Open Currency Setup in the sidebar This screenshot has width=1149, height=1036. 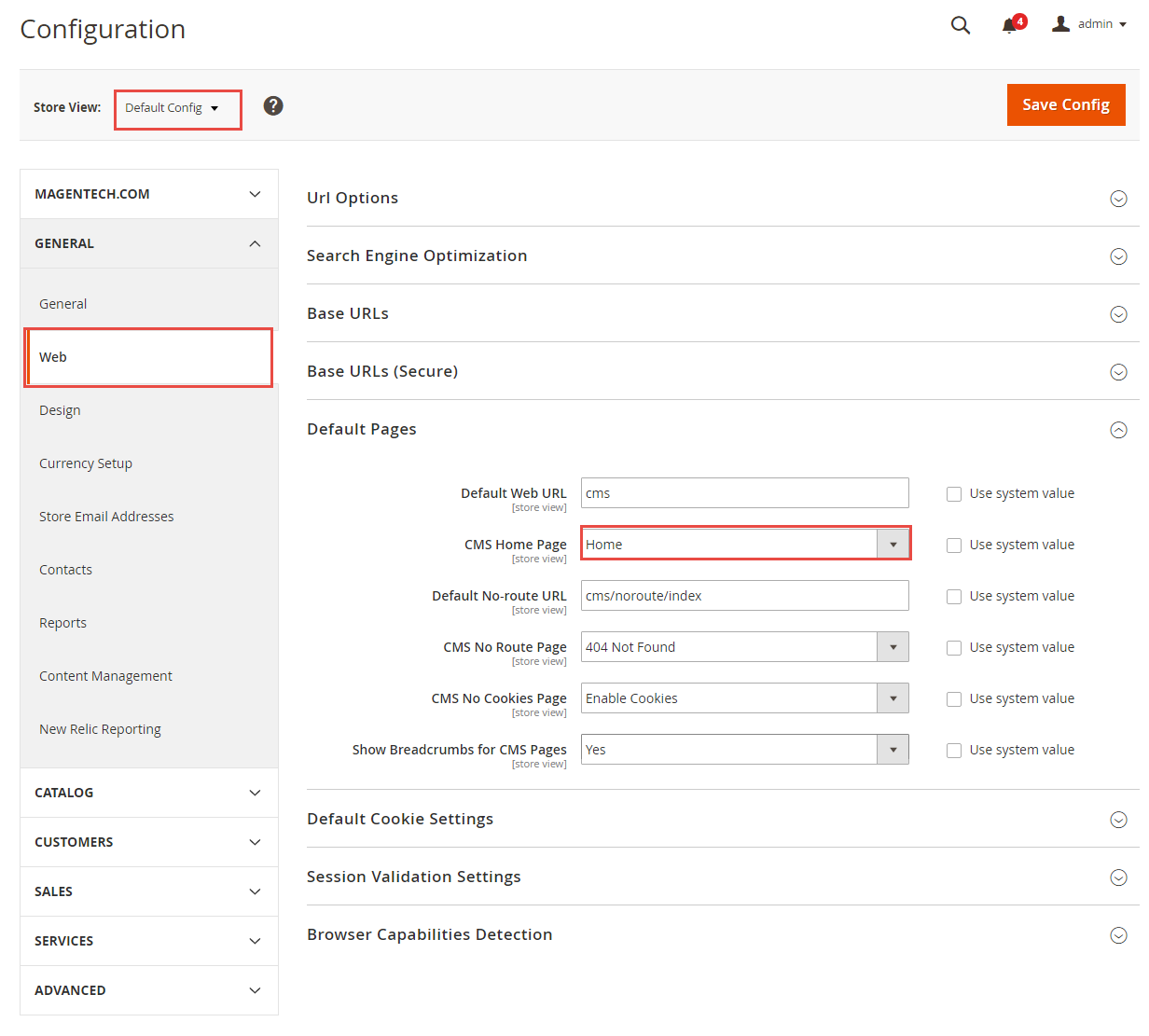[86, 463]
